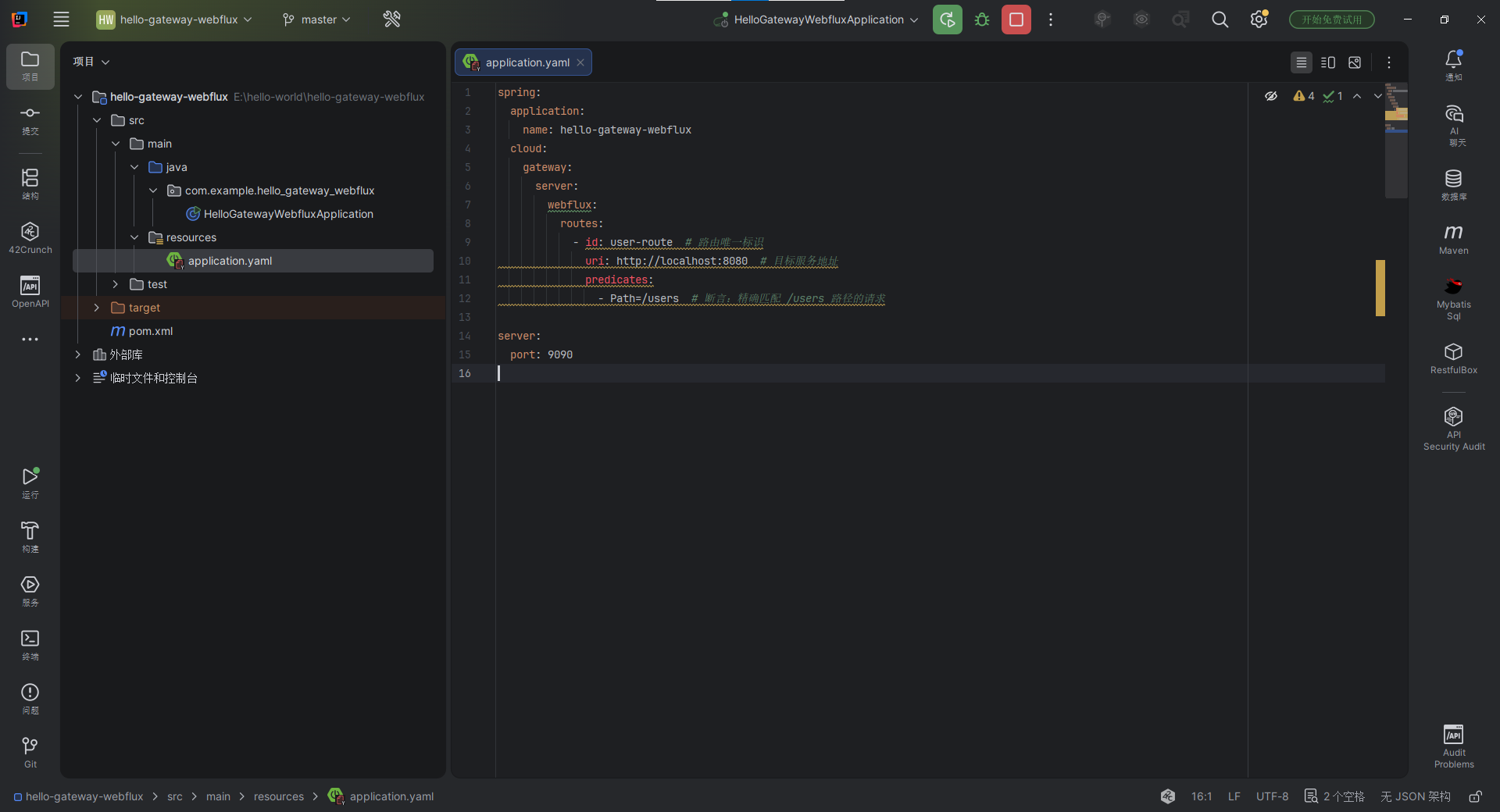Collapse the java folder
This screenshot has width=1500, height=812.
coord(134,167)
